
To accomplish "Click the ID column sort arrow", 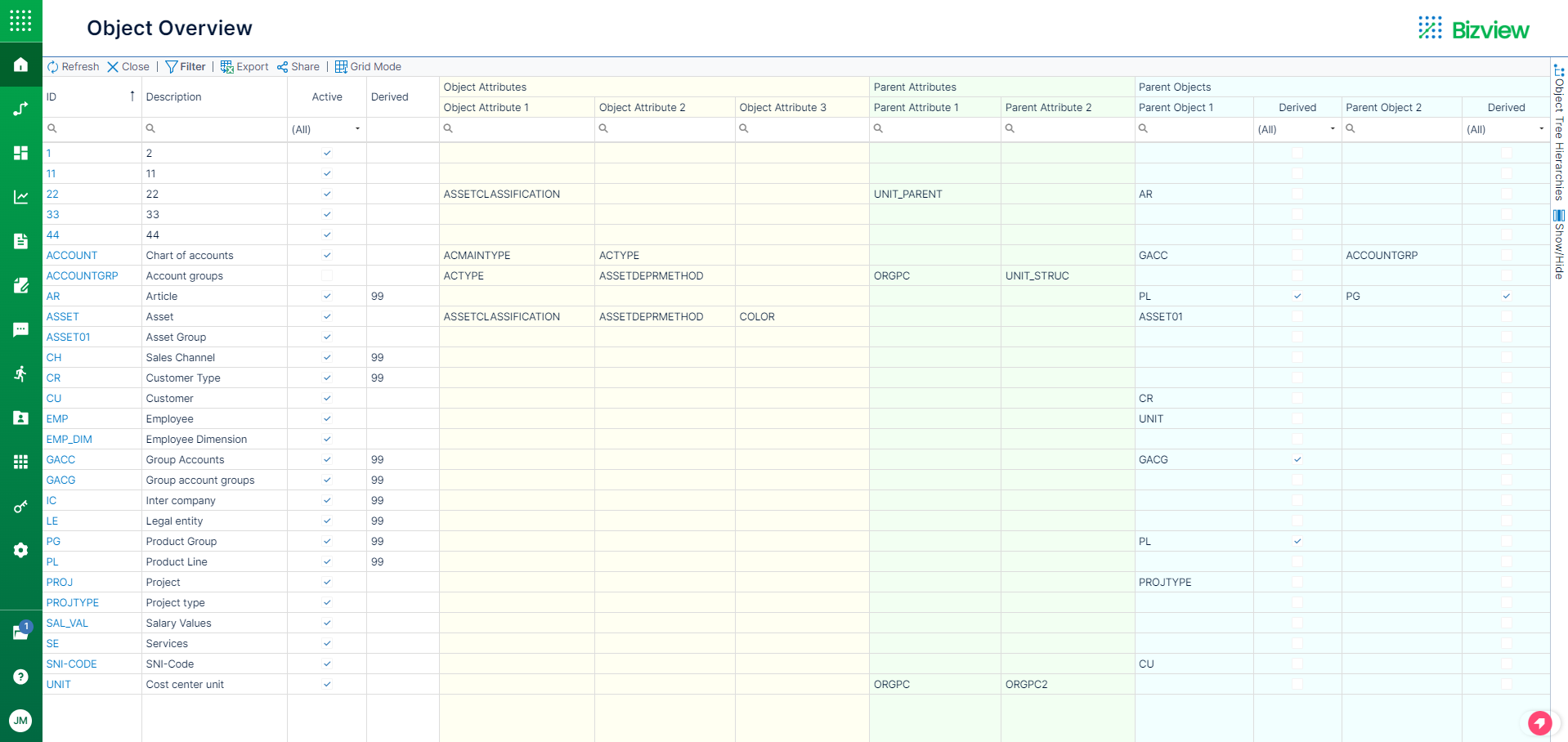I will coord(132,96).
